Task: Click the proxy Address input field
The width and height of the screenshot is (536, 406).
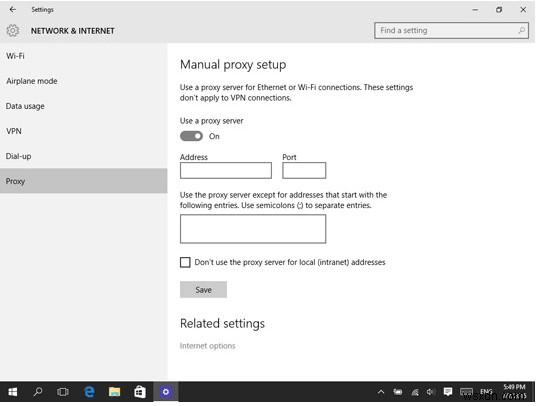Action: pos(226,170)
